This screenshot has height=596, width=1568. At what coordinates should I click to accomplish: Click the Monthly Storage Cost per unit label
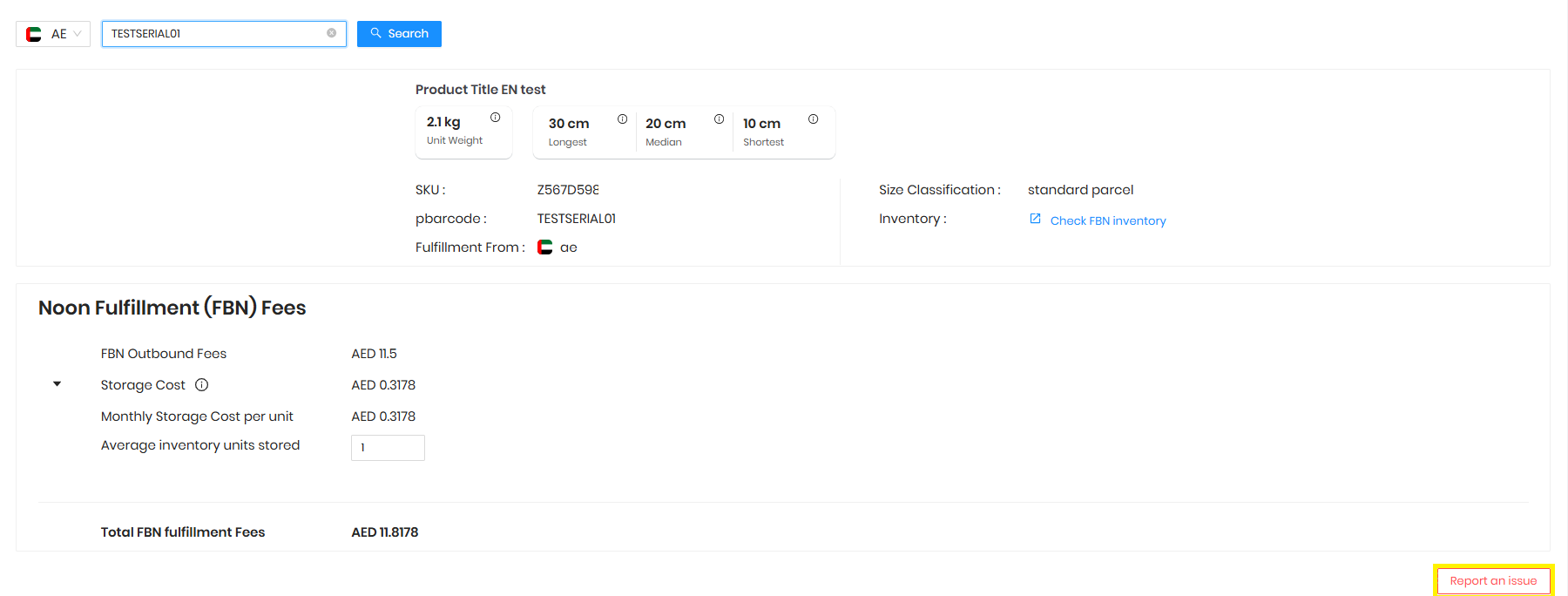click(x=197, y=417)
